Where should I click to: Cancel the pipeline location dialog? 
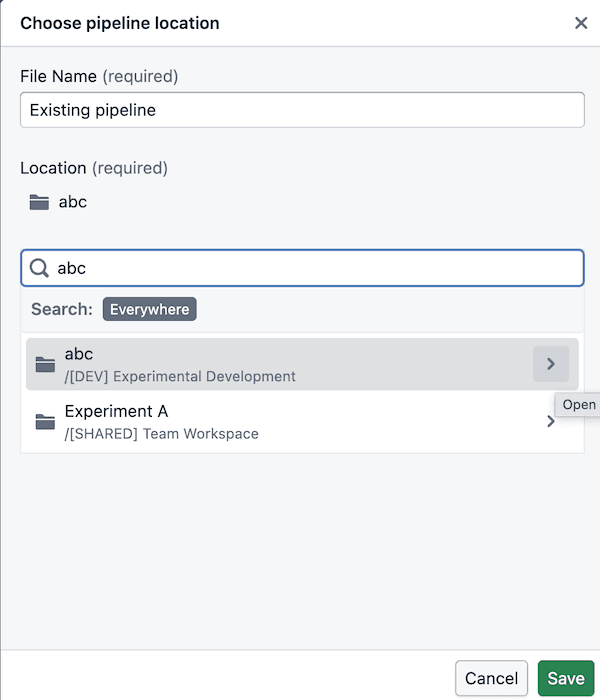pyautogui.click(x=492, y=678)
